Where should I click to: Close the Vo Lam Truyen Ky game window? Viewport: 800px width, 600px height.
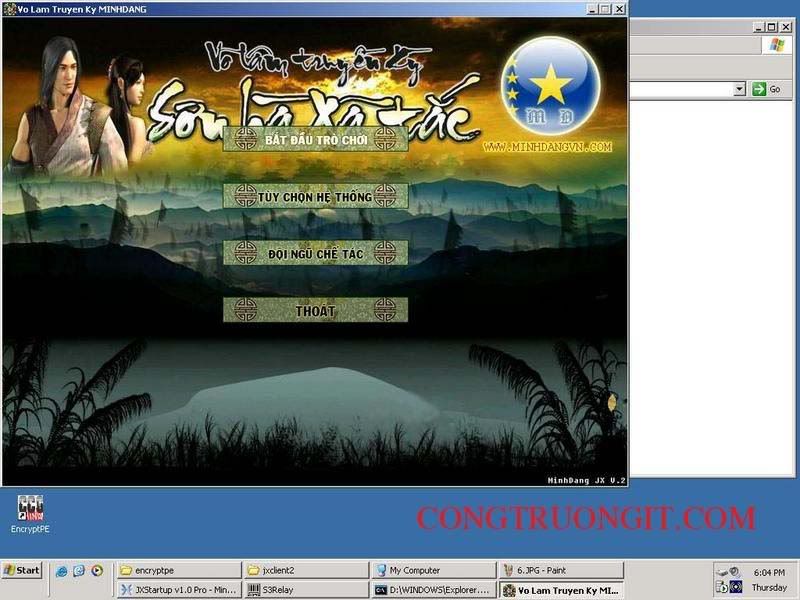pos(619,9)
